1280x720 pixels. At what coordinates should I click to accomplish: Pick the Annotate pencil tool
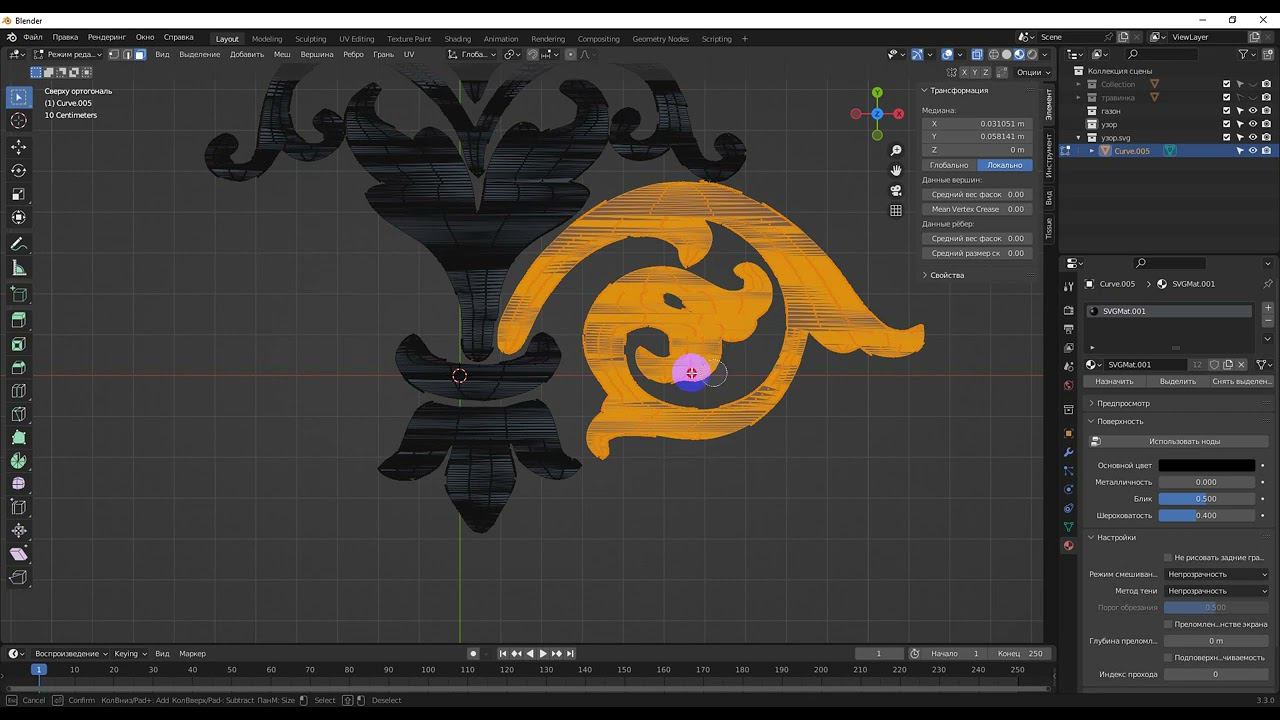[18, 244]
